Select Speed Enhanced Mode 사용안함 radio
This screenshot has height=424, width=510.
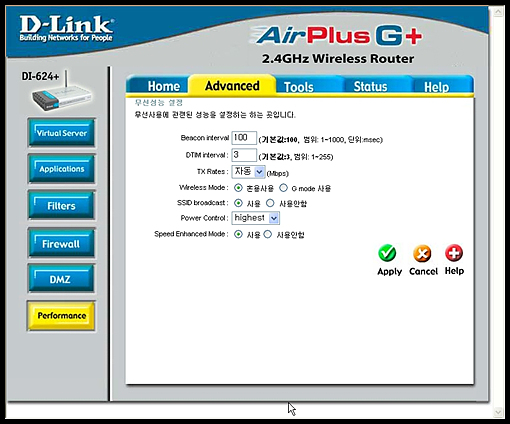click(x=268, y=234)
